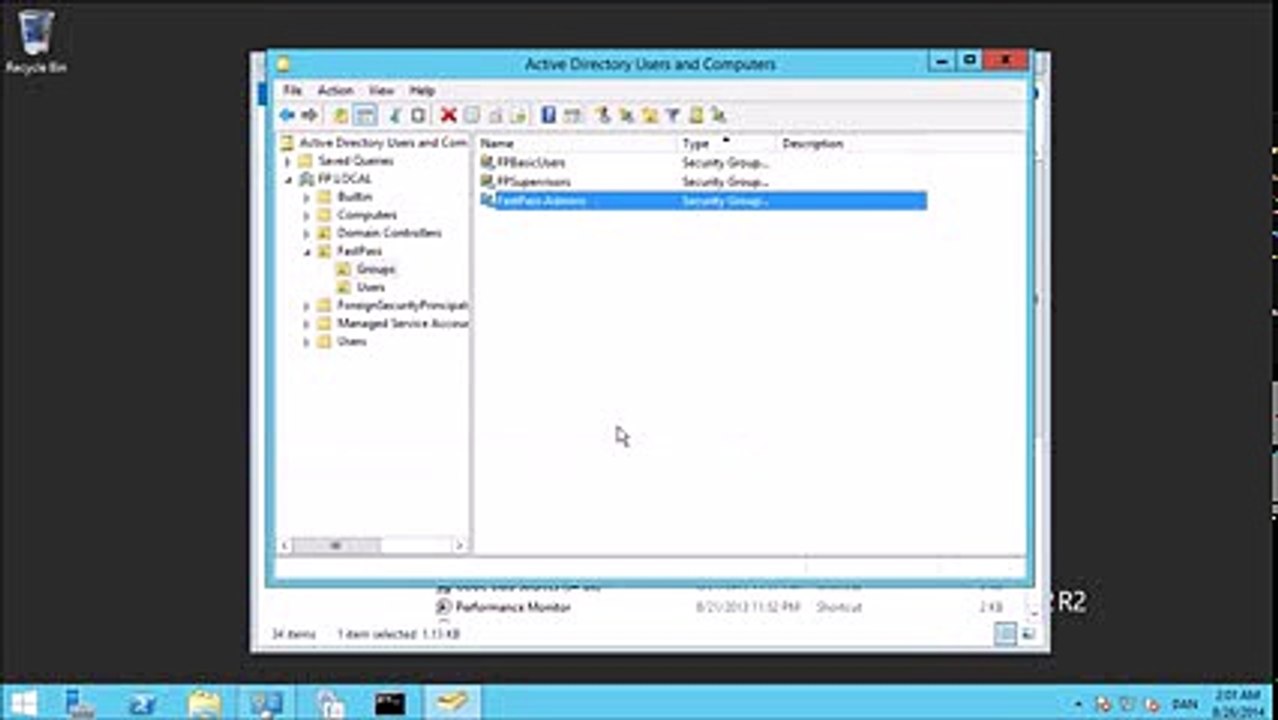Open the Windows Start button
Screen dimensions: 1278x720
click(25, 703)
